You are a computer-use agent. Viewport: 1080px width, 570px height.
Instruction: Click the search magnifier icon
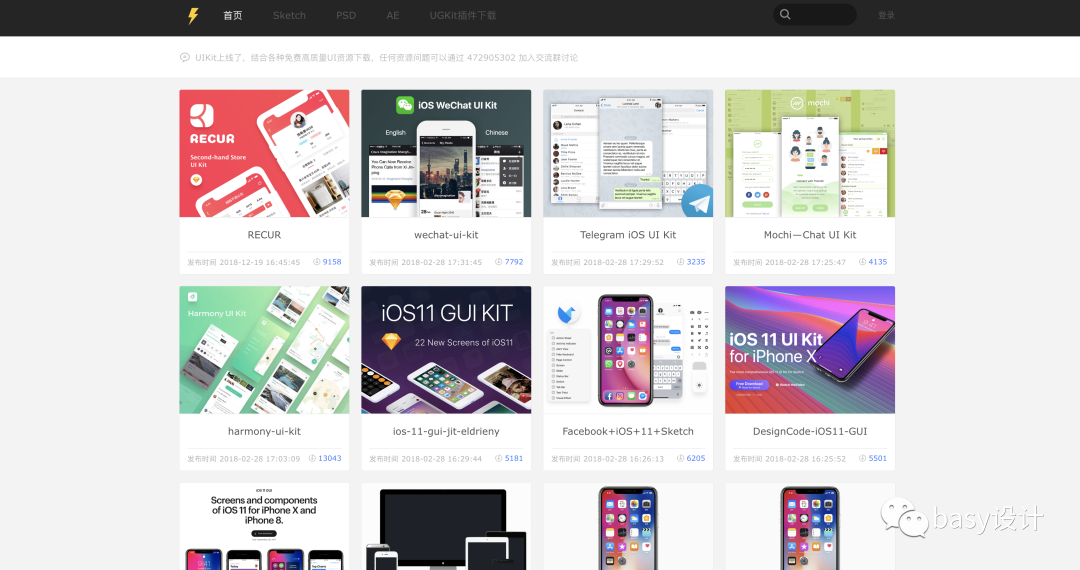[785, 14]
